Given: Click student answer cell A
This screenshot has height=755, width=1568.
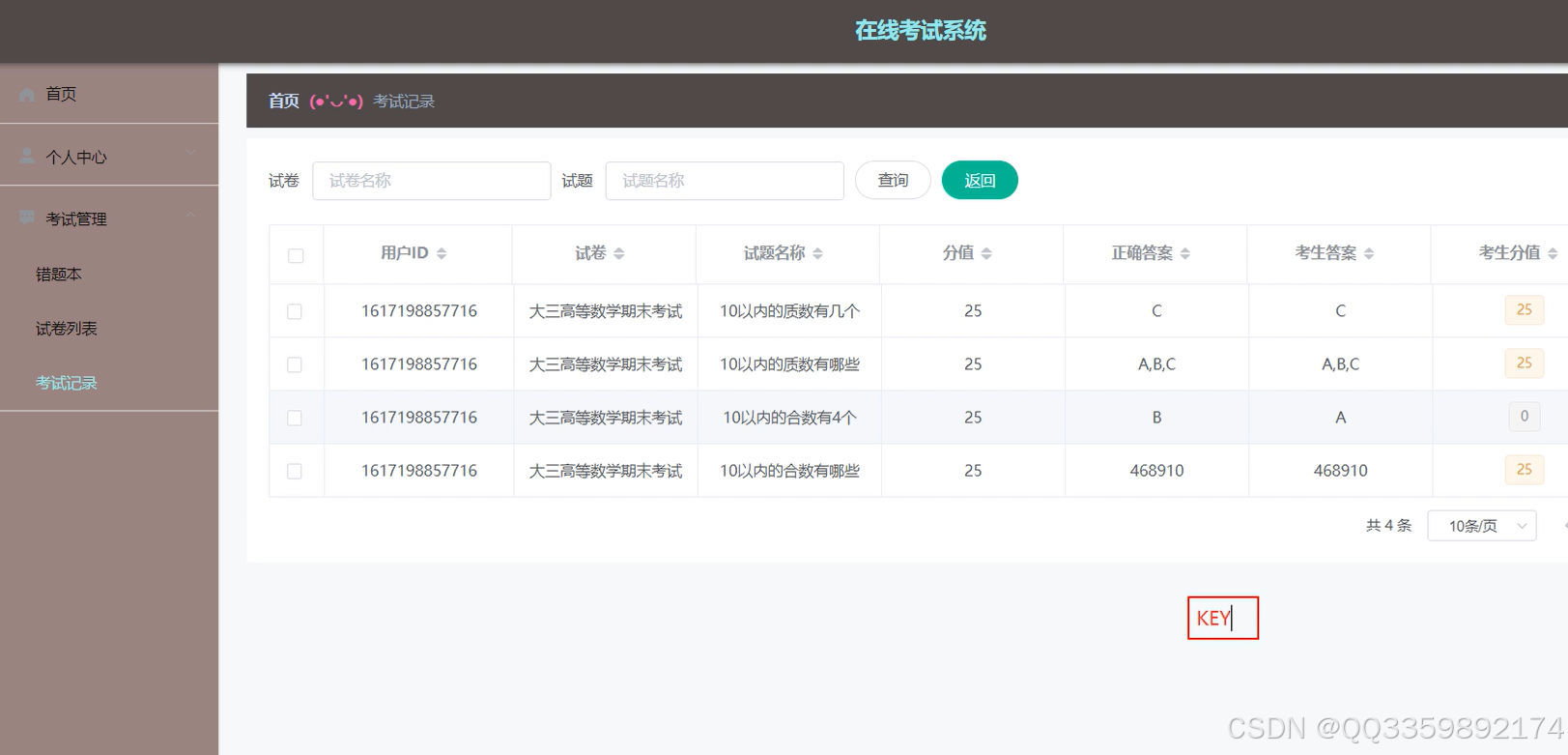Looking at the screenshot, I should [x=1340, y=418].
